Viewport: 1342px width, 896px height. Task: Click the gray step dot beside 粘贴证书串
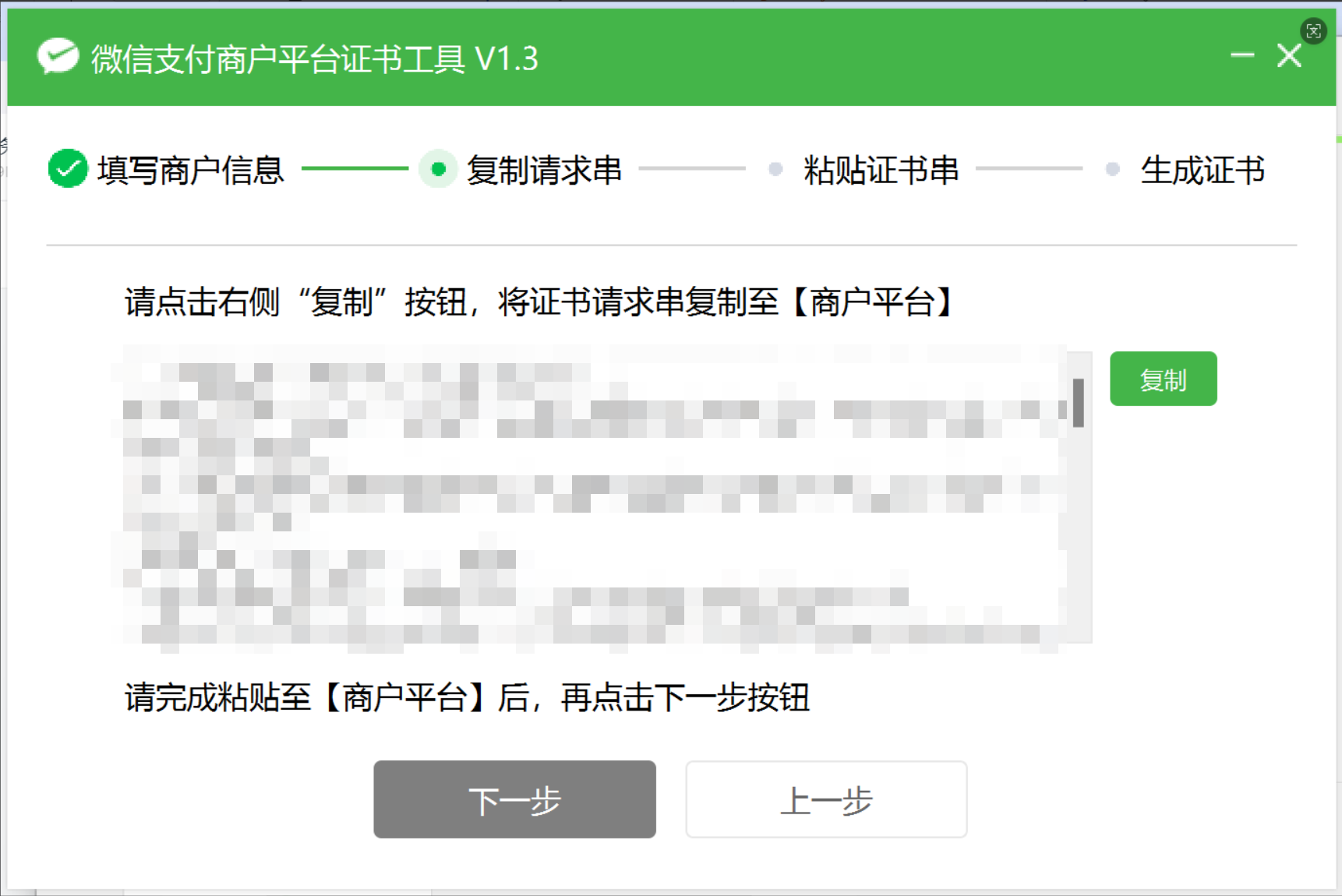775,169
